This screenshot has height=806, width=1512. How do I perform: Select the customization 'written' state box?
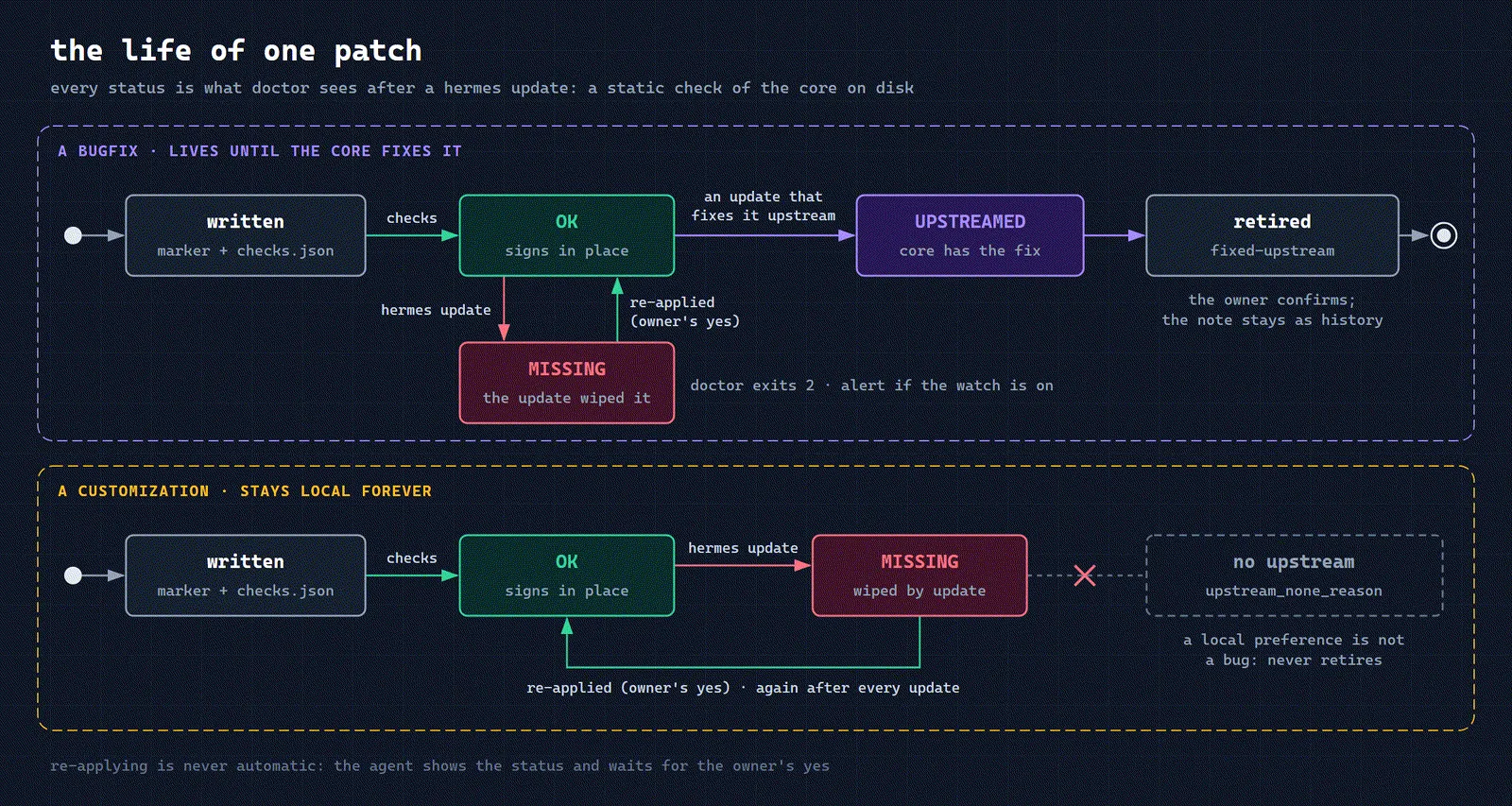(x=246, y=575)
